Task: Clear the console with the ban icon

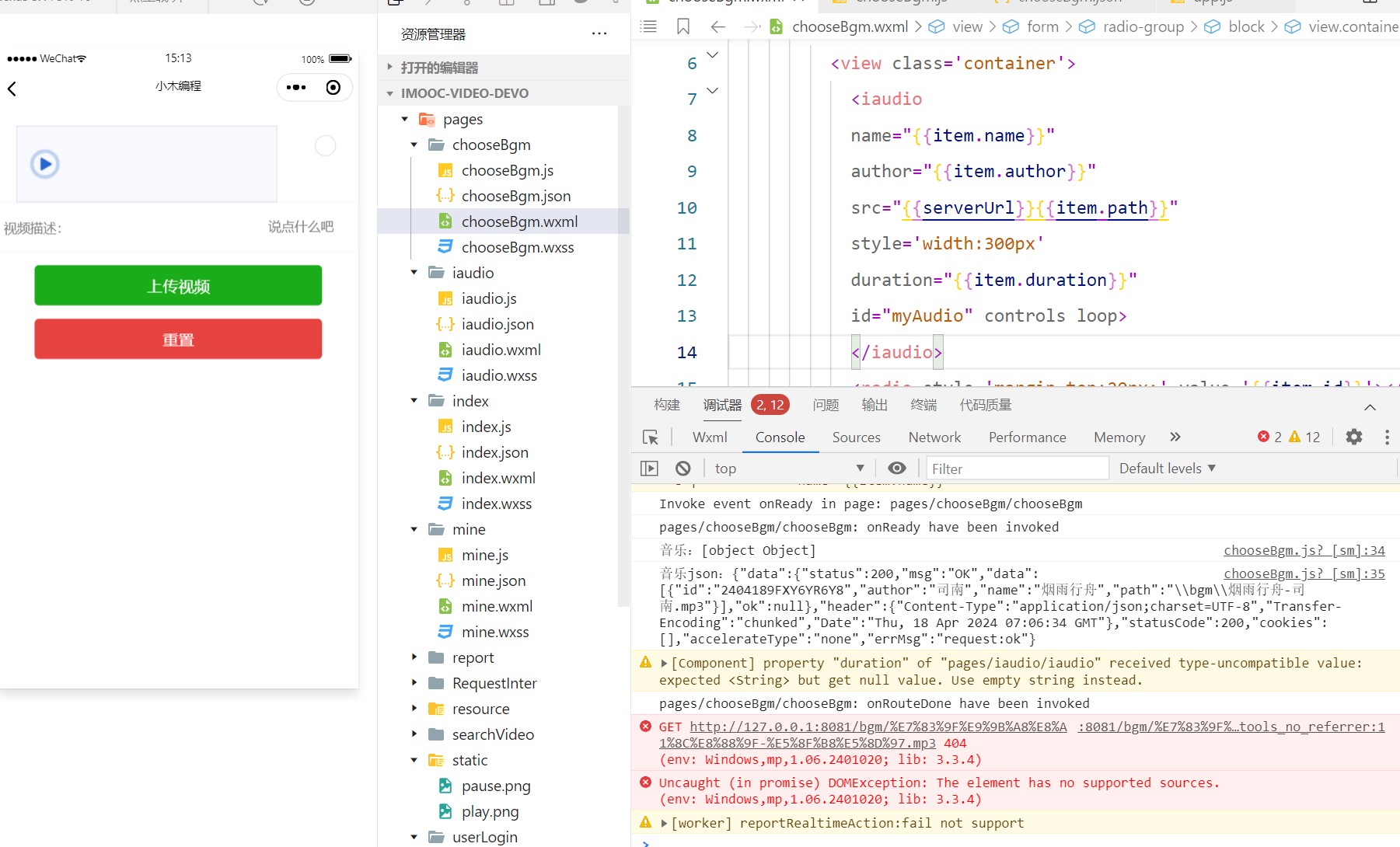Action: pos(683,469)
